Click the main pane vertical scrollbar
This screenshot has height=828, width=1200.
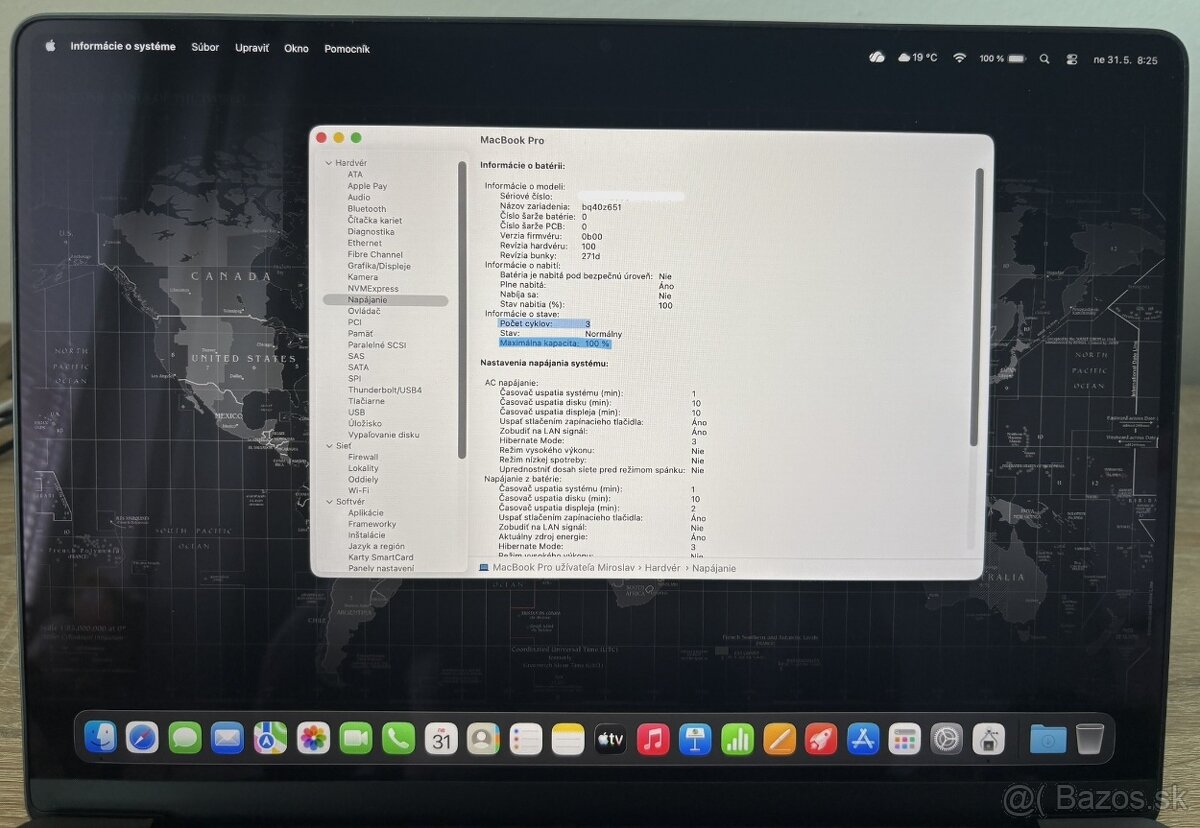click(979, 307)
